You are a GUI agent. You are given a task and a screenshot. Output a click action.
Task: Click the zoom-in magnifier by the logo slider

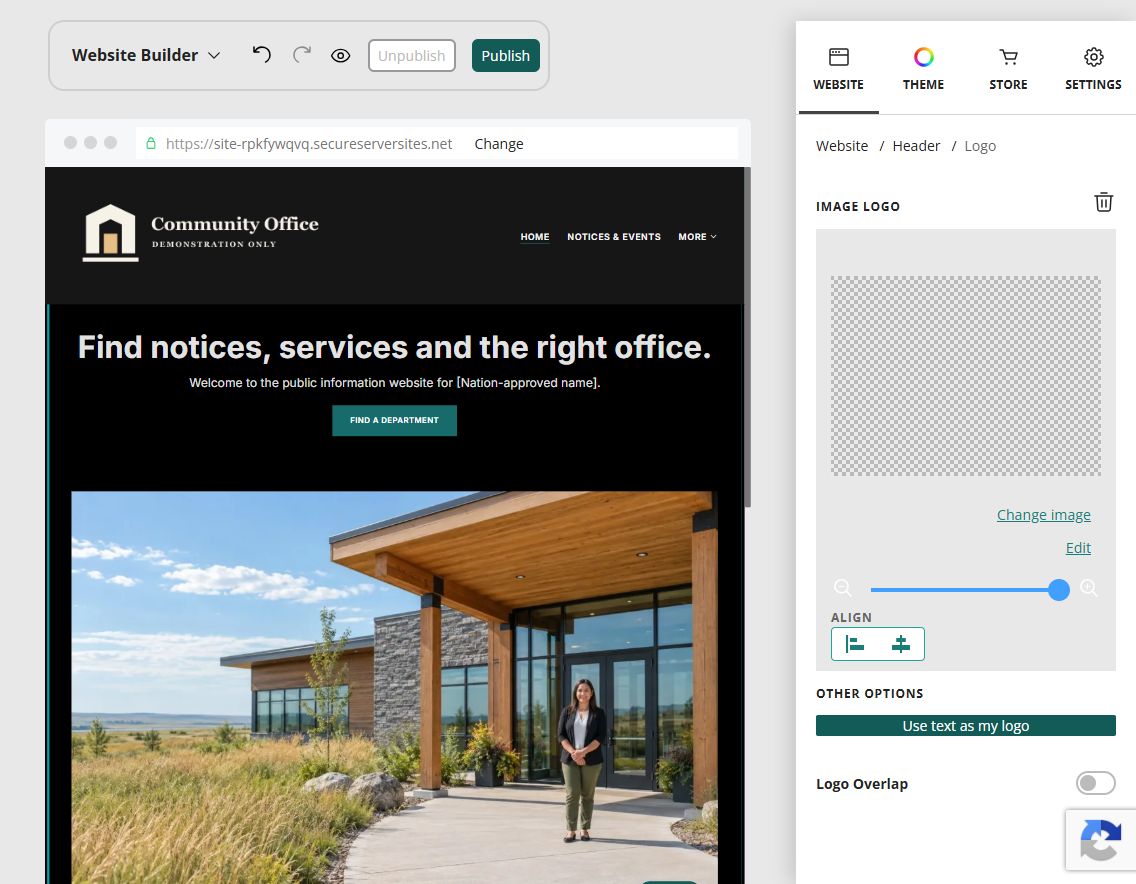pyautogui.click(x=1088, y=588)
